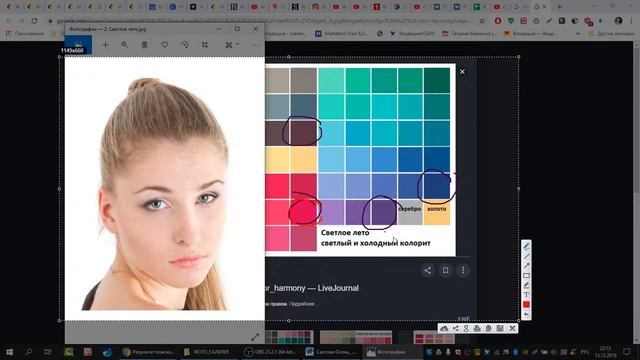The height and width of the screenshot is (360, 640).
Task: Open the three-dot menu under the palette image
Action: [x=463, y=270]
